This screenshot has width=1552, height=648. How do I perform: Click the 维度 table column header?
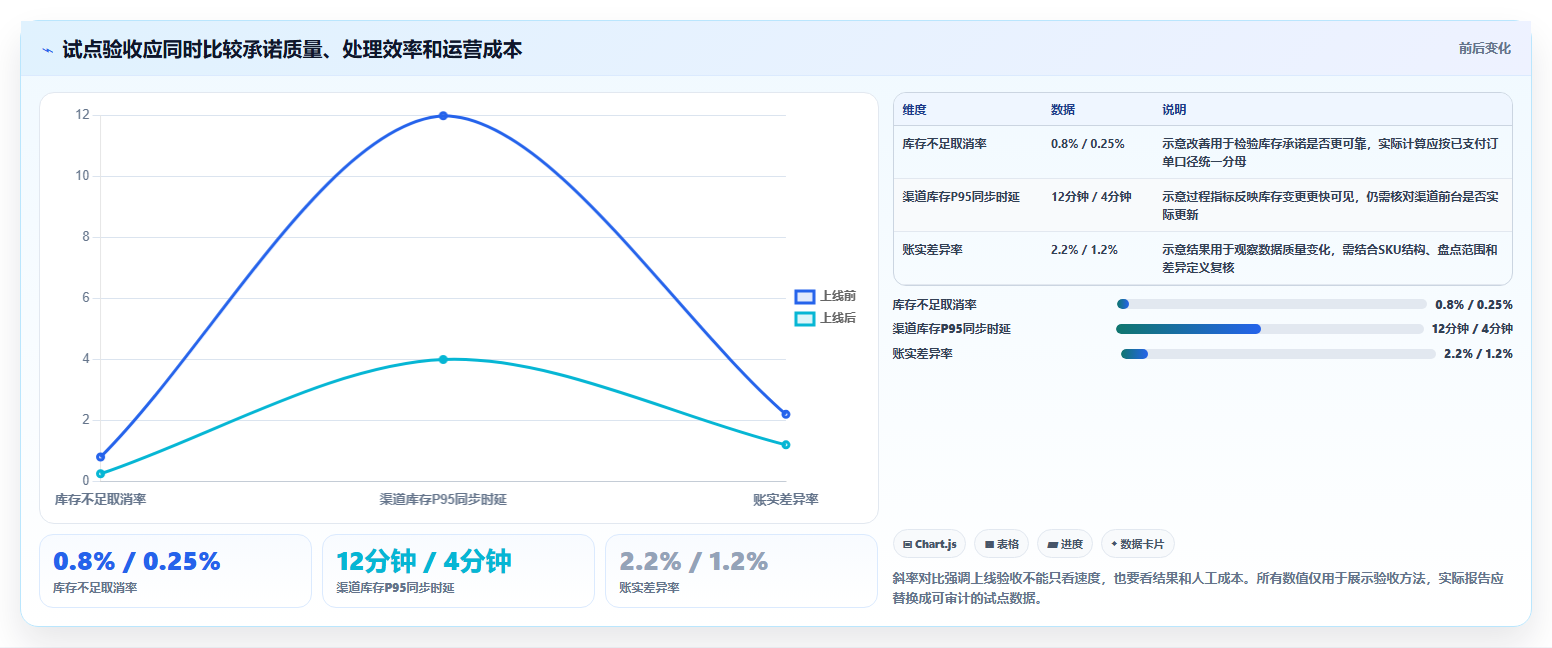[x=914, y=109]
